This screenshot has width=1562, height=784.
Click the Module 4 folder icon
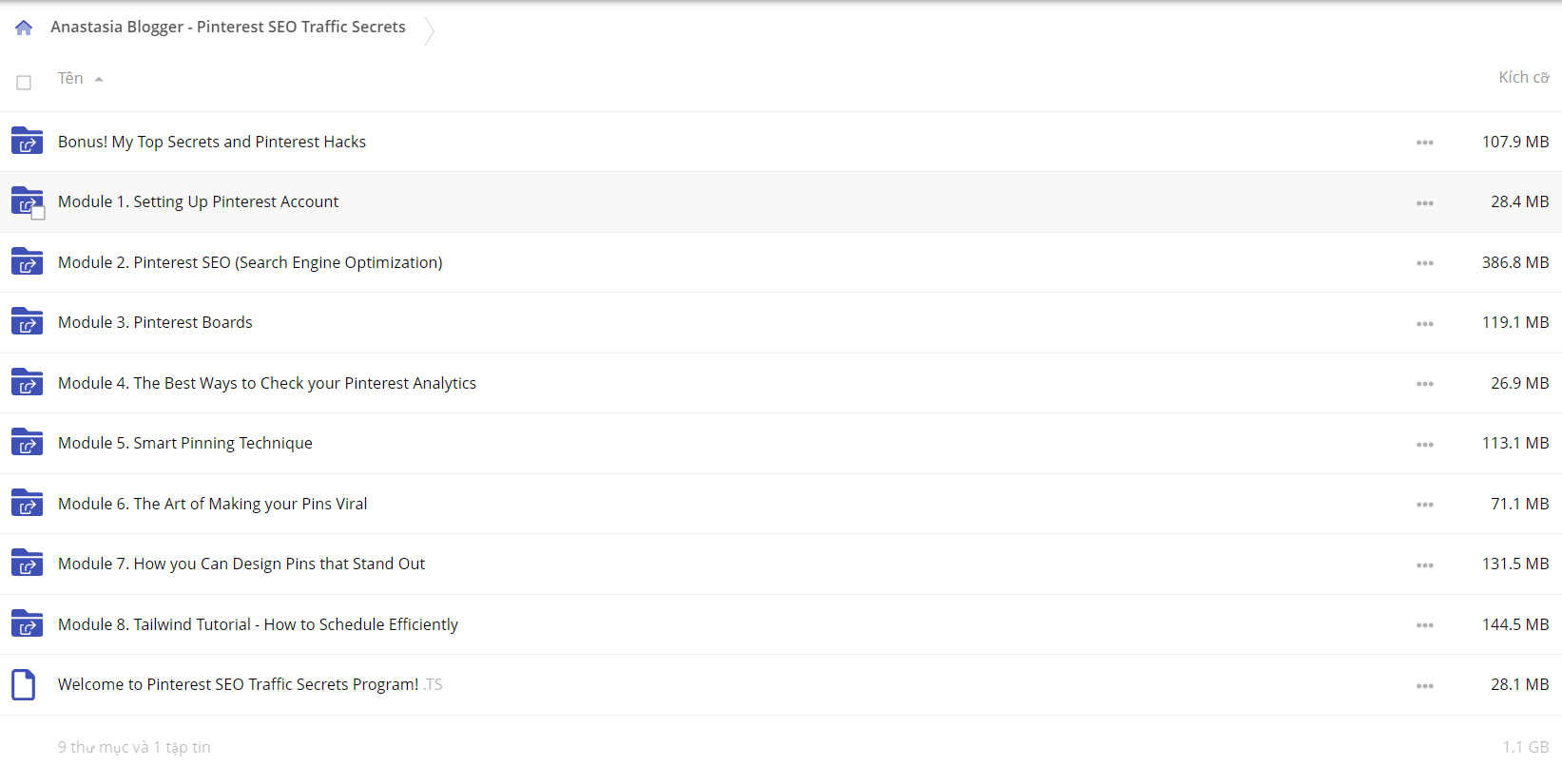coord(27,382)
